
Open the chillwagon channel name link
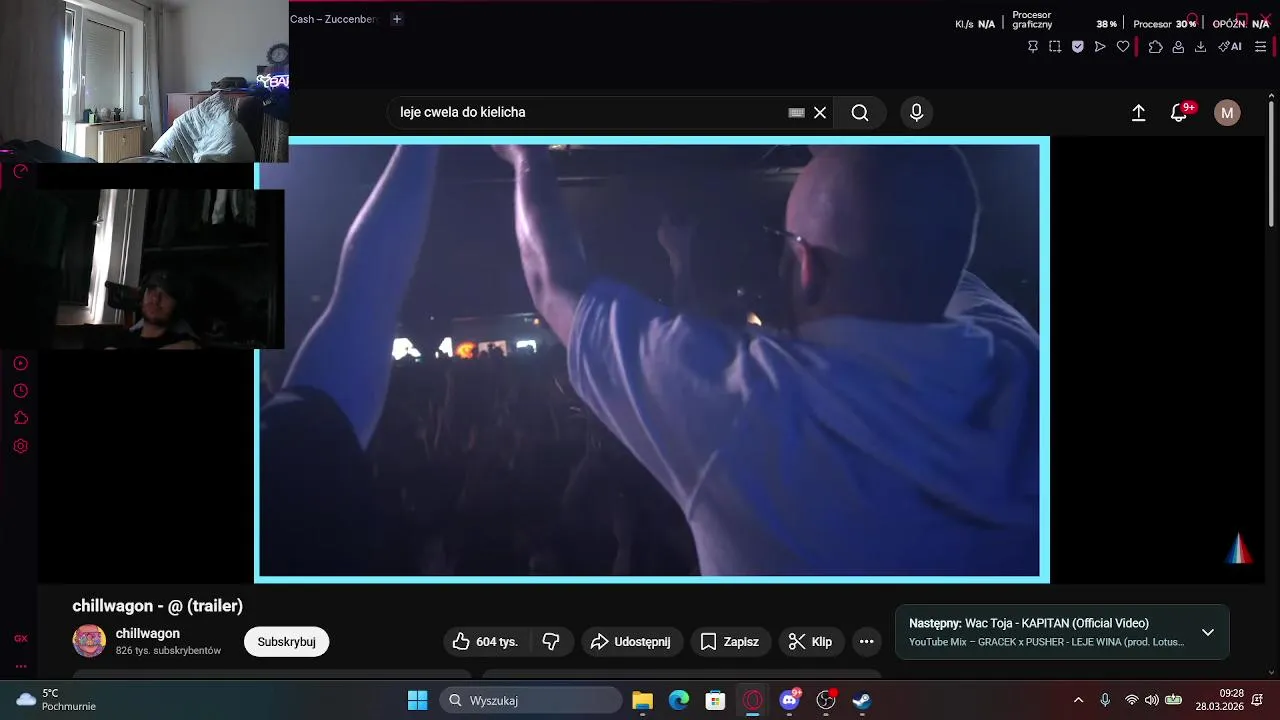coord(148,633)
